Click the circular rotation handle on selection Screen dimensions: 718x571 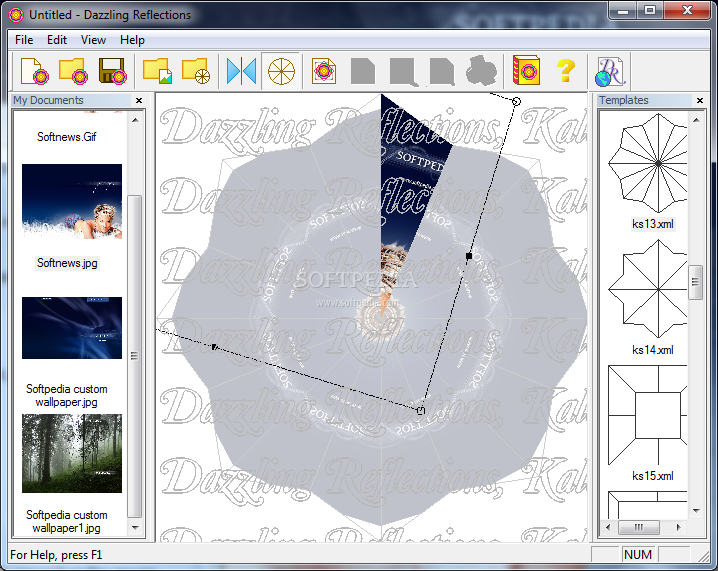516,101
